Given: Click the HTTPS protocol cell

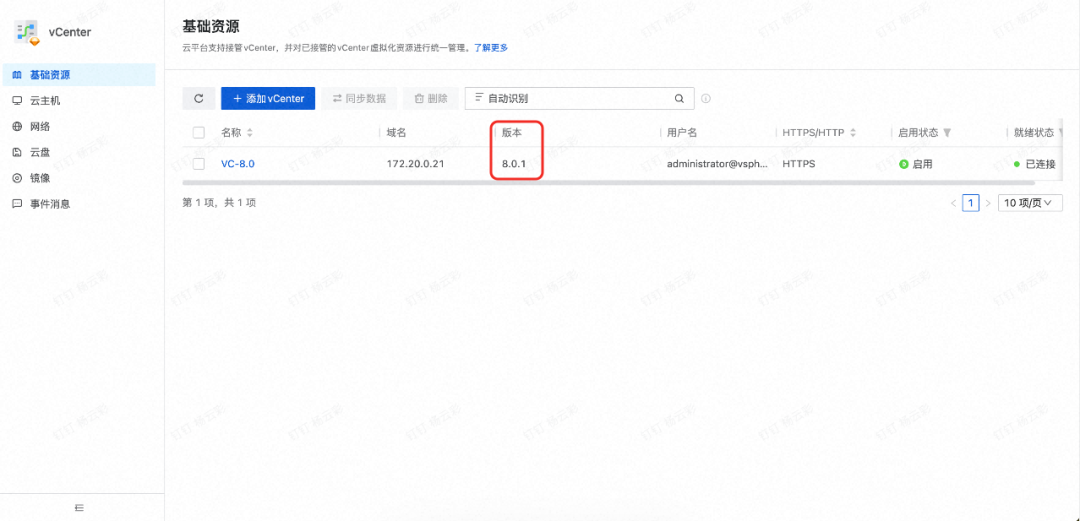Looking at the screenshot, I should (x=799, y=164).
